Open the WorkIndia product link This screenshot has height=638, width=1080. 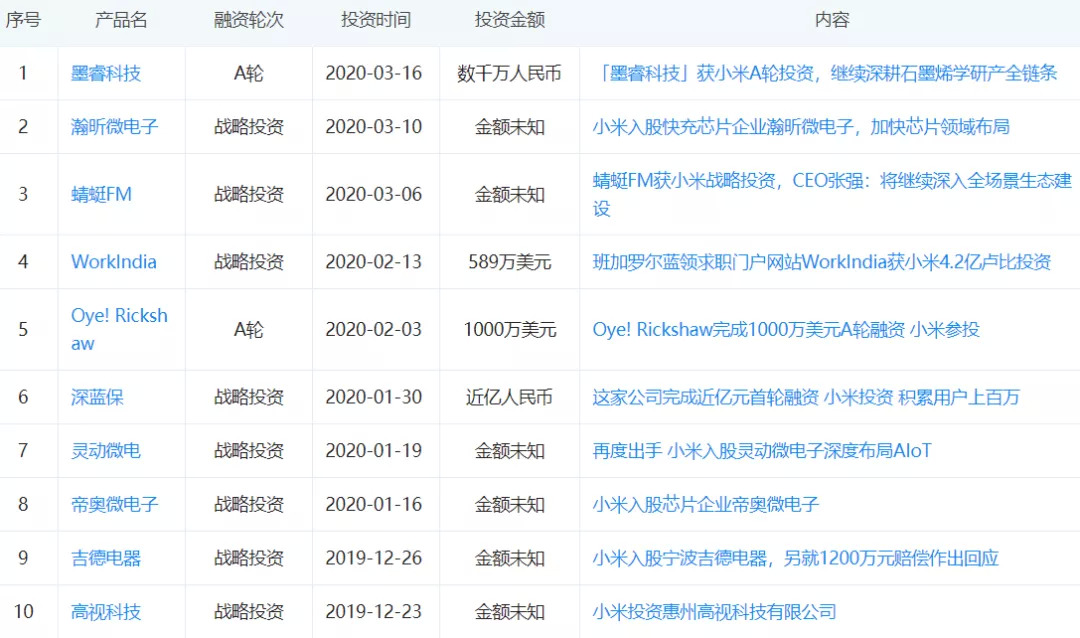pos(114,262)
